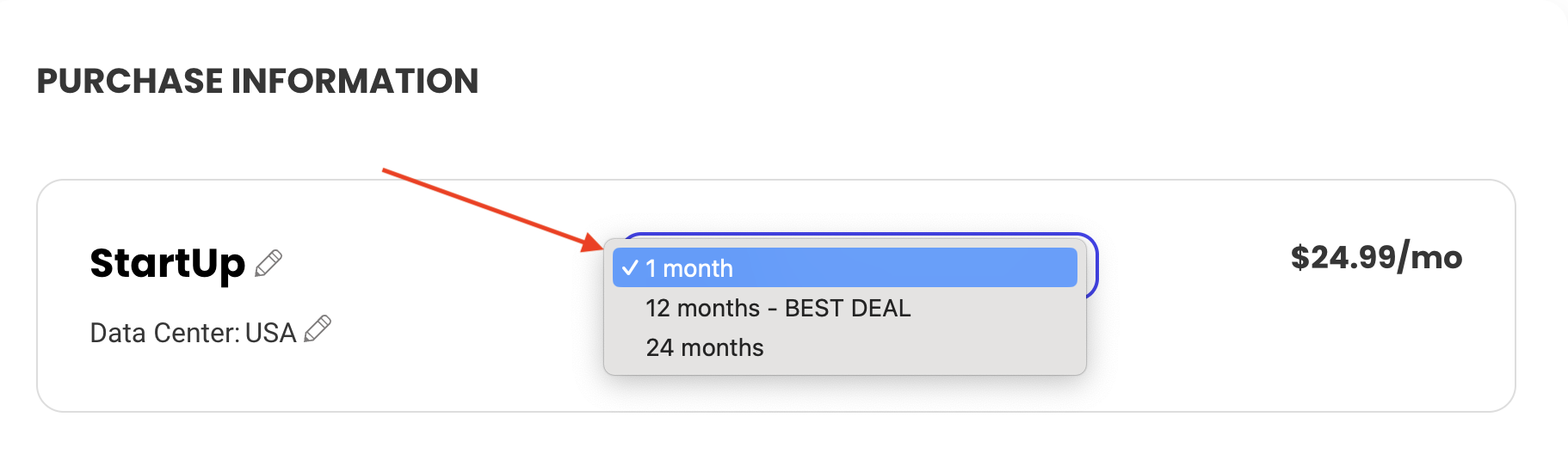Click the number 12 in the dropdown list

(x=658, y=308)
